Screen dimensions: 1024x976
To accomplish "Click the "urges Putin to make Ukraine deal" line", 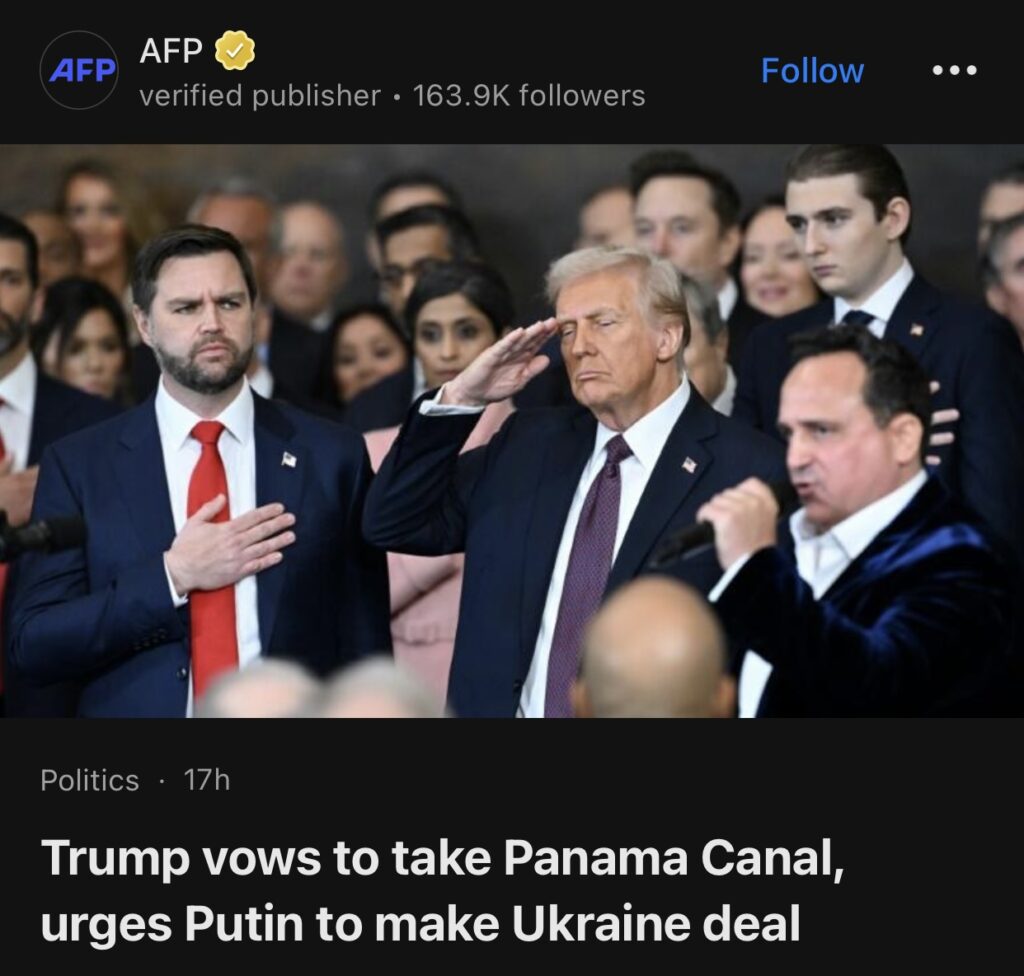I will tap(420, 924).
